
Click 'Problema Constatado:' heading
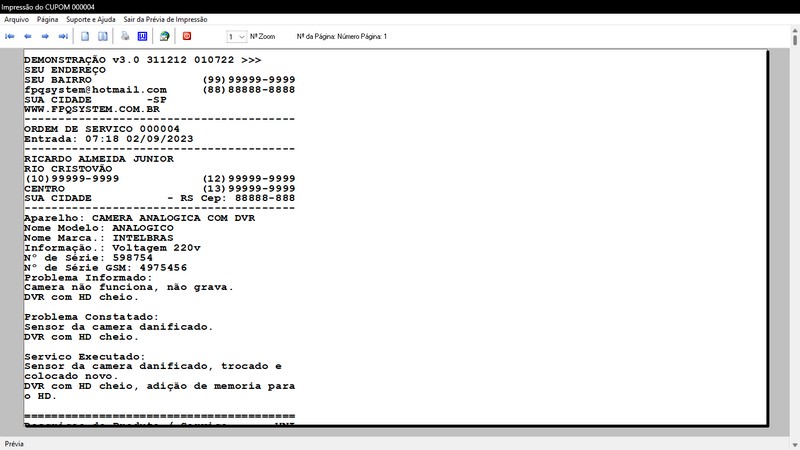pos(91,317)
